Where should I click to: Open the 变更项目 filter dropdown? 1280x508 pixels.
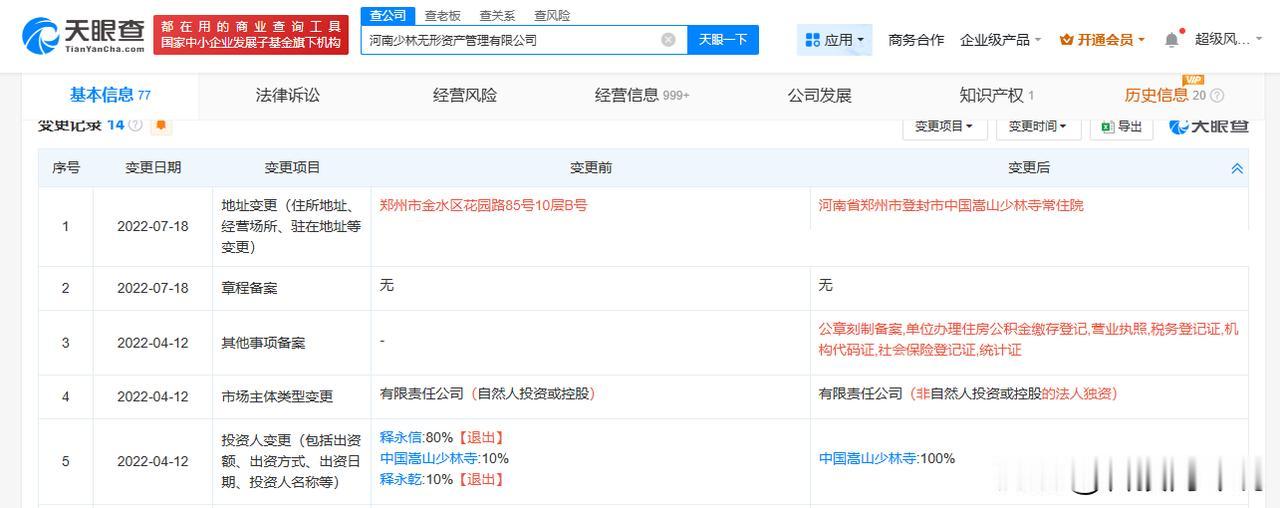click(944, 126)
